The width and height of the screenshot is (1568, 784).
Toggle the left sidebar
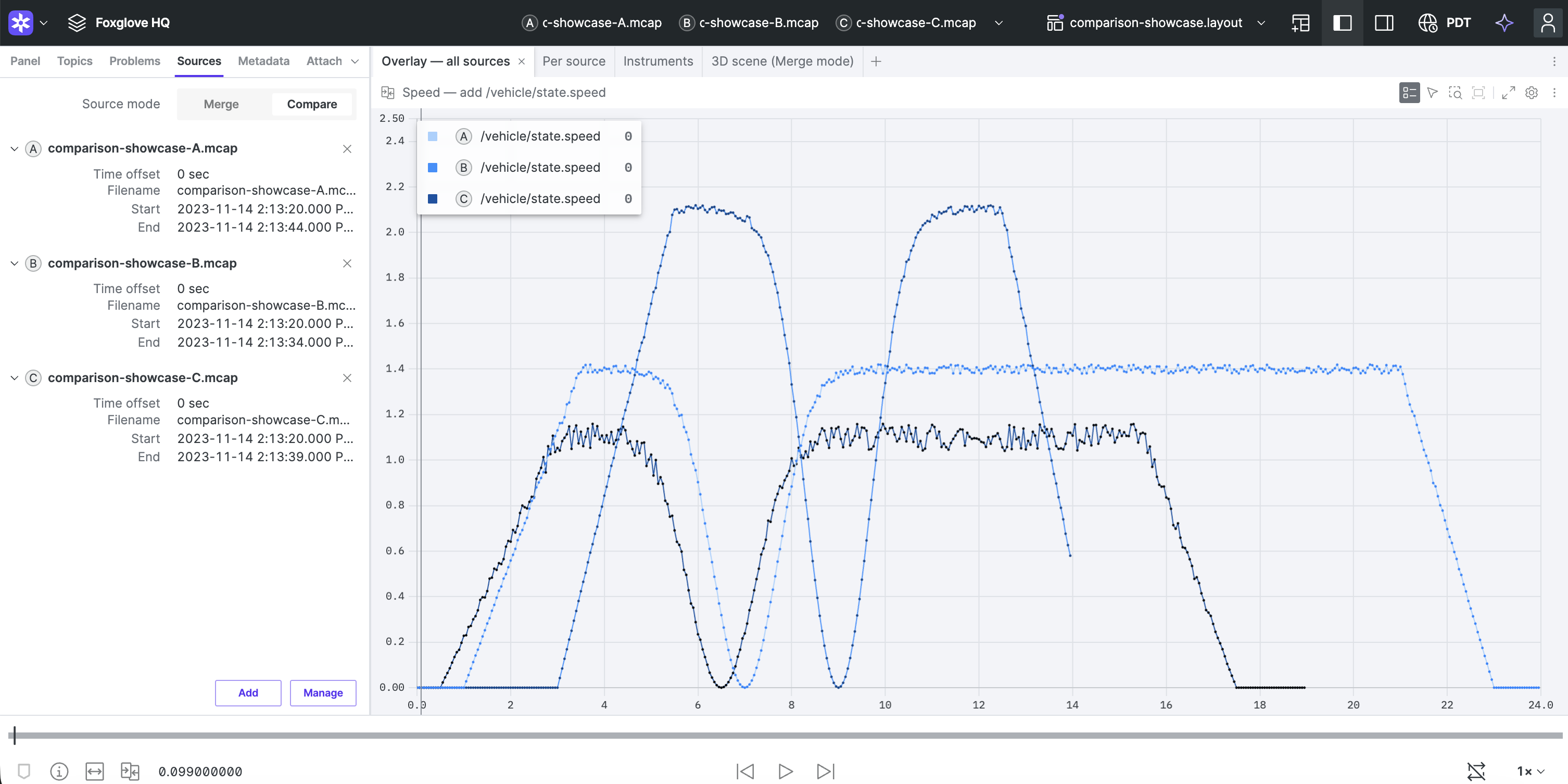(x=1342, y=22)
